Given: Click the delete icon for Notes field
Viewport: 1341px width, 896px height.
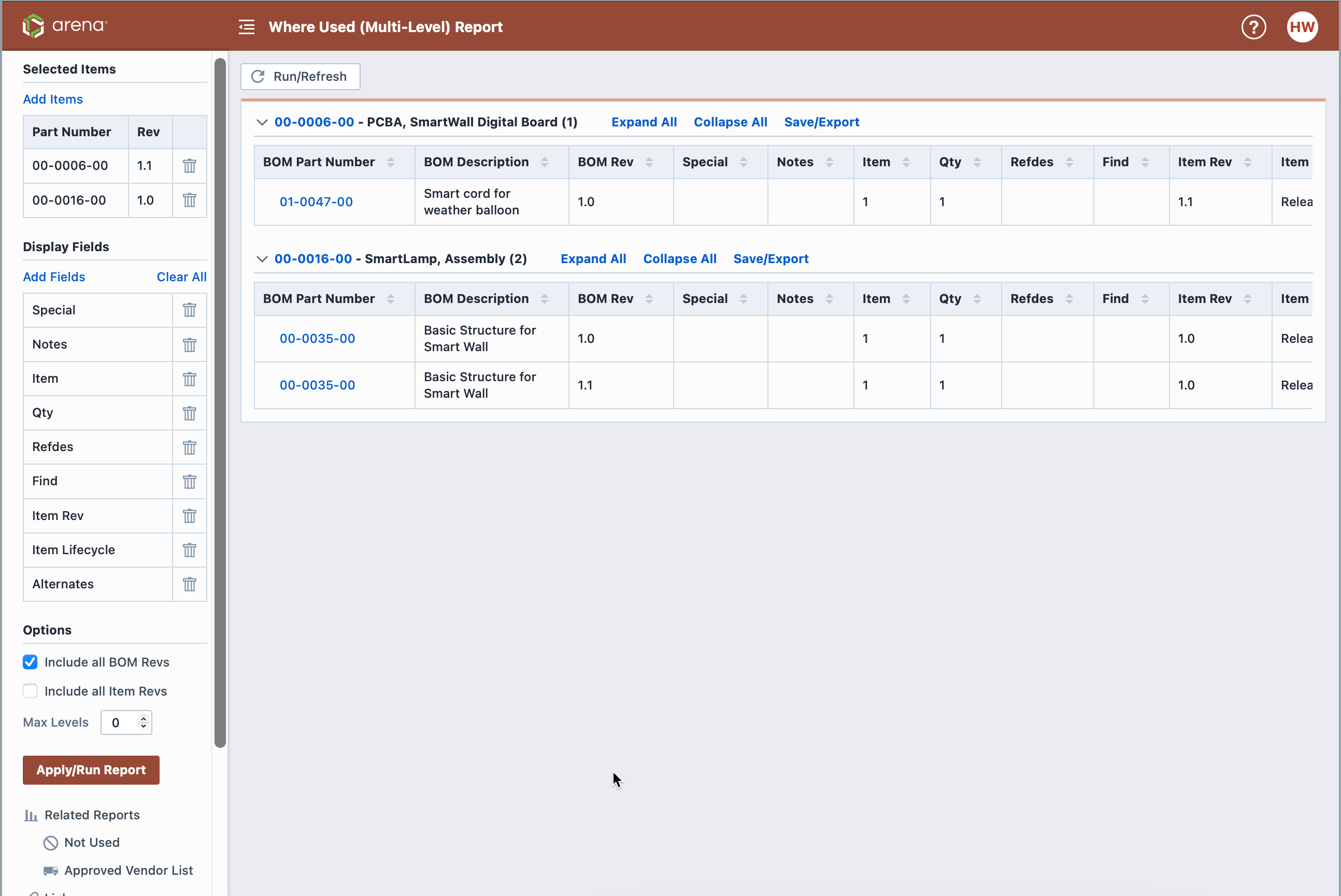Looking at the screenshot, I should (x=189, y=344).
